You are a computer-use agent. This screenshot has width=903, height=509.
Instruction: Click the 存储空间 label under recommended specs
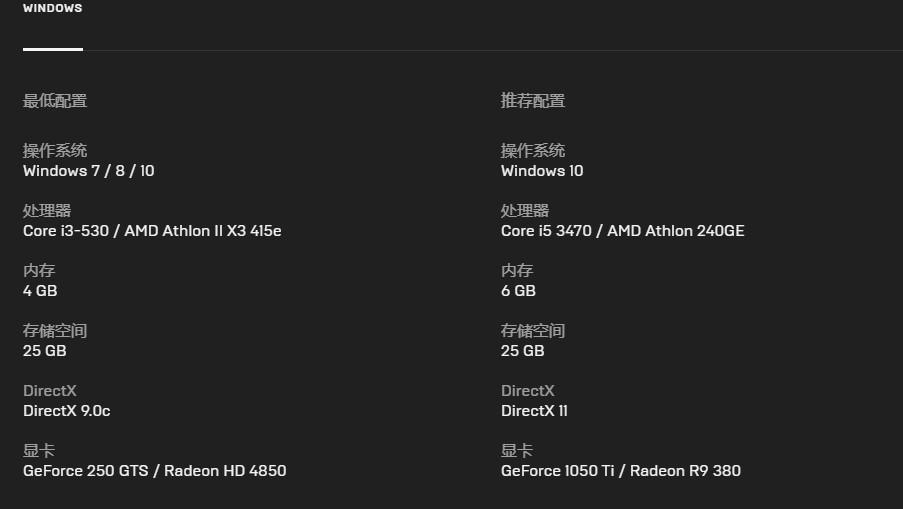click(x=533, y=331)
